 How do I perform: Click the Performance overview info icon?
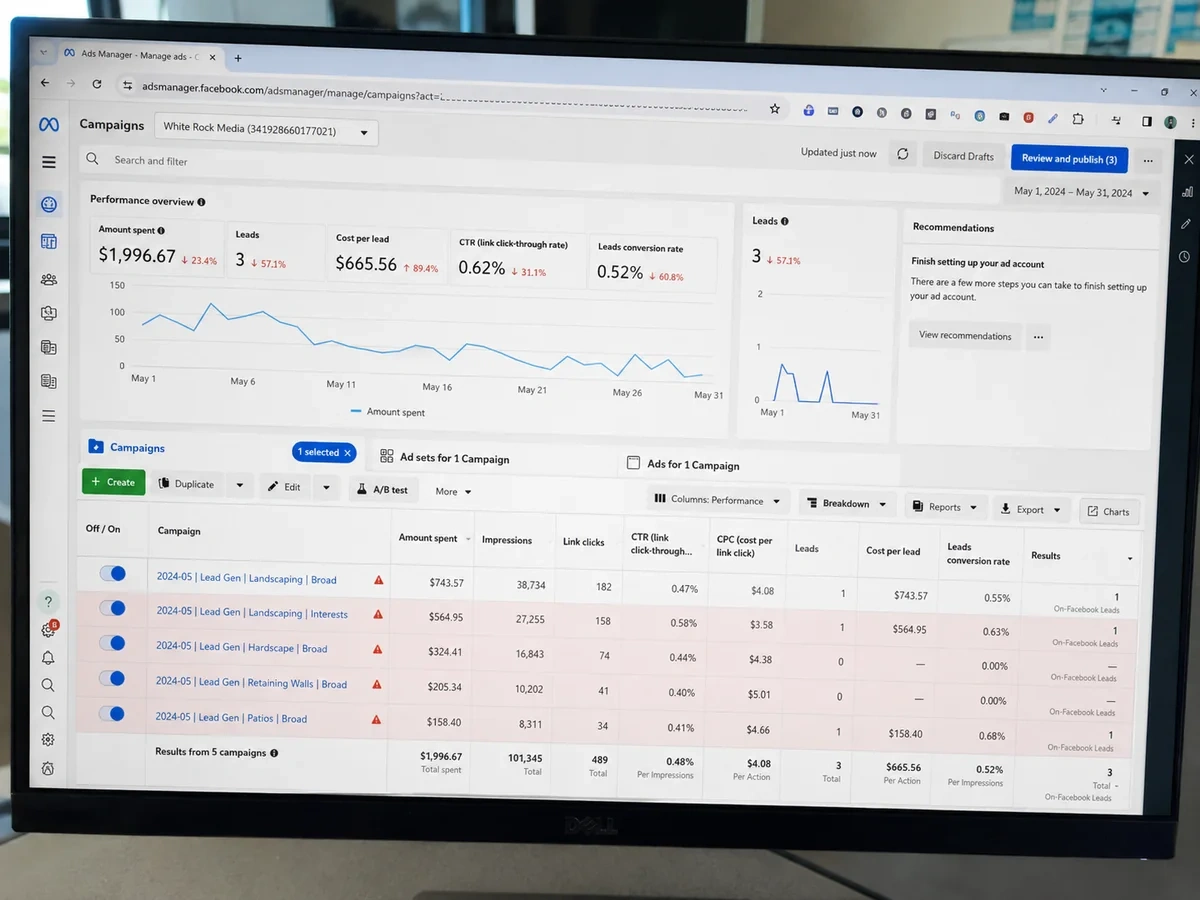tap(201, 202)
